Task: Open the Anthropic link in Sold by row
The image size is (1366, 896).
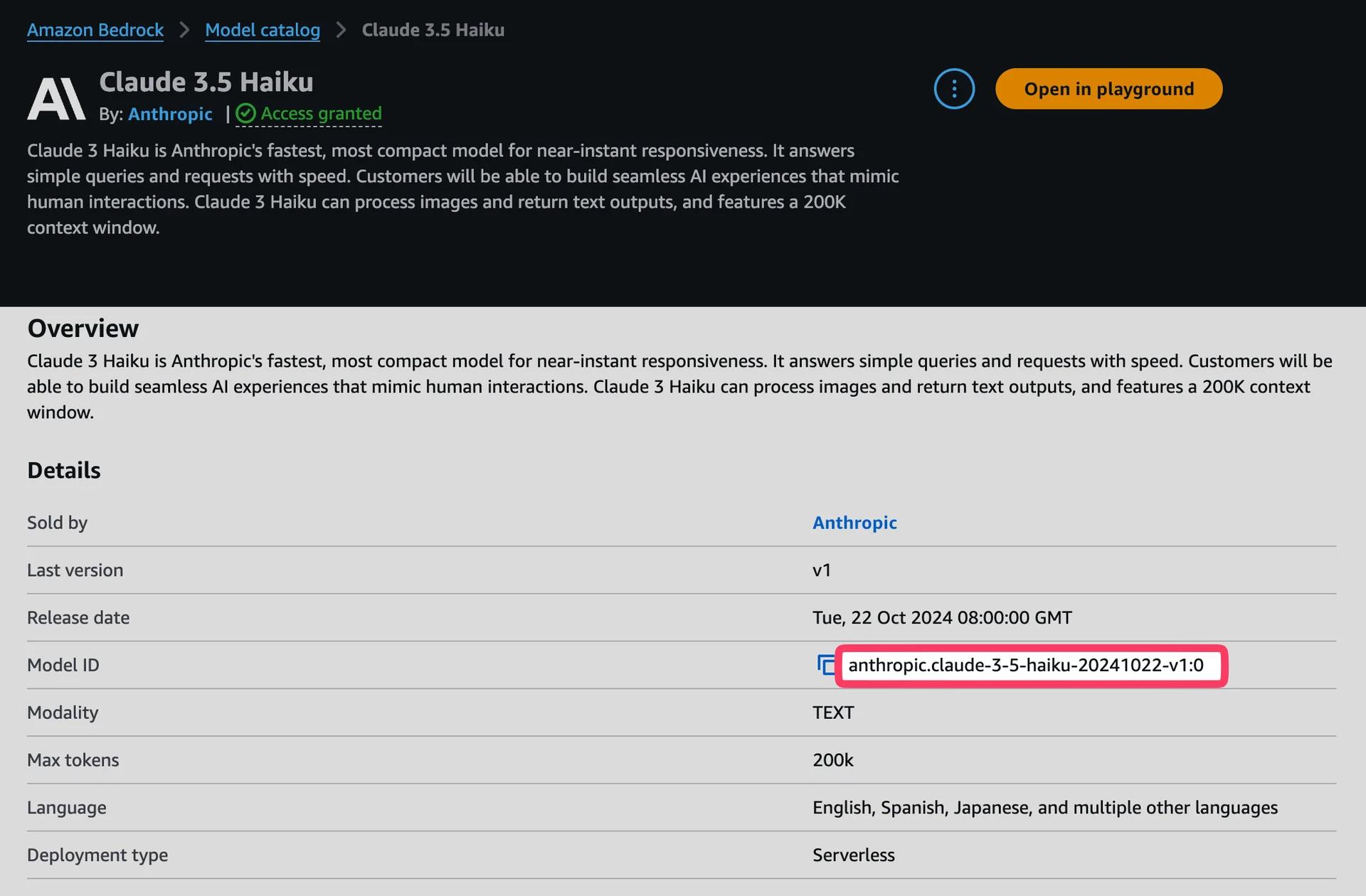Action: [x=854, y=523]
